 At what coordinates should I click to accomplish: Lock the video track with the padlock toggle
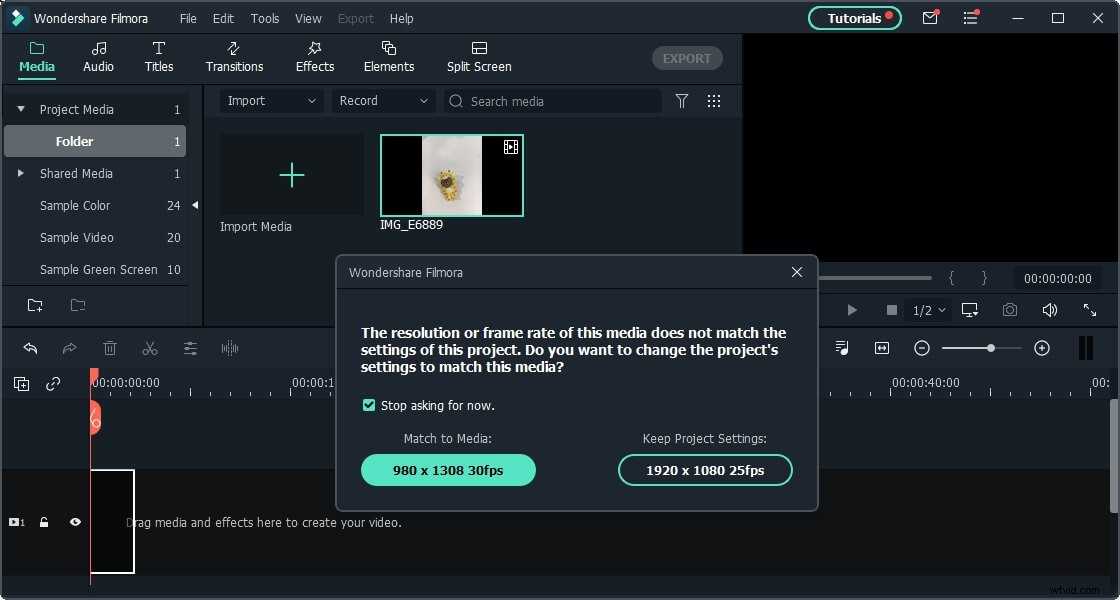tap(44, 522)
